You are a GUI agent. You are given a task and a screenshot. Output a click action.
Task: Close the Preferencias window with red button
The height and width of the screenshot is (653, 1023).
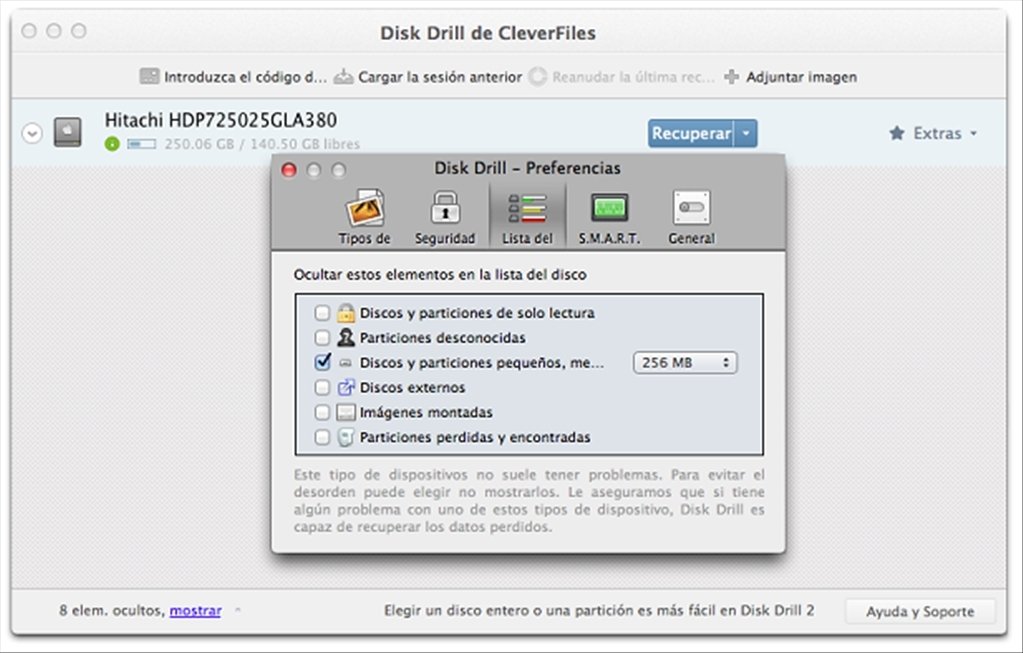tap(288, 170)
